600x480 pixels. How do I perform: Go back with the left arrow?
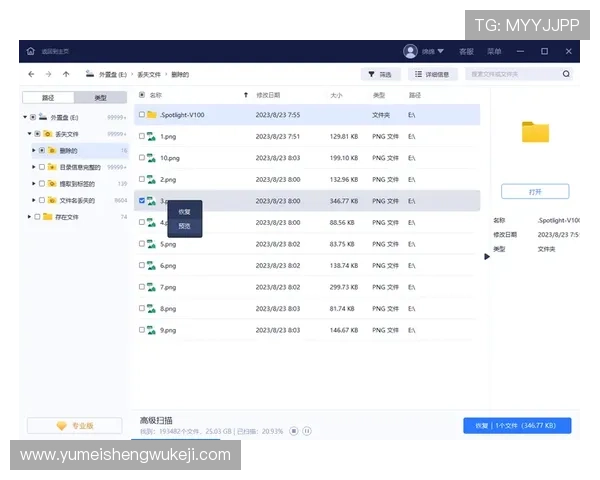(31, 74)
